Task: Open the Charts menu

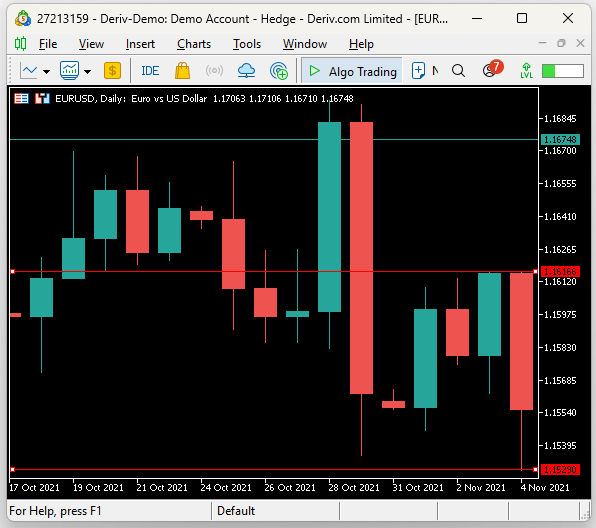Action: (194, 44)
